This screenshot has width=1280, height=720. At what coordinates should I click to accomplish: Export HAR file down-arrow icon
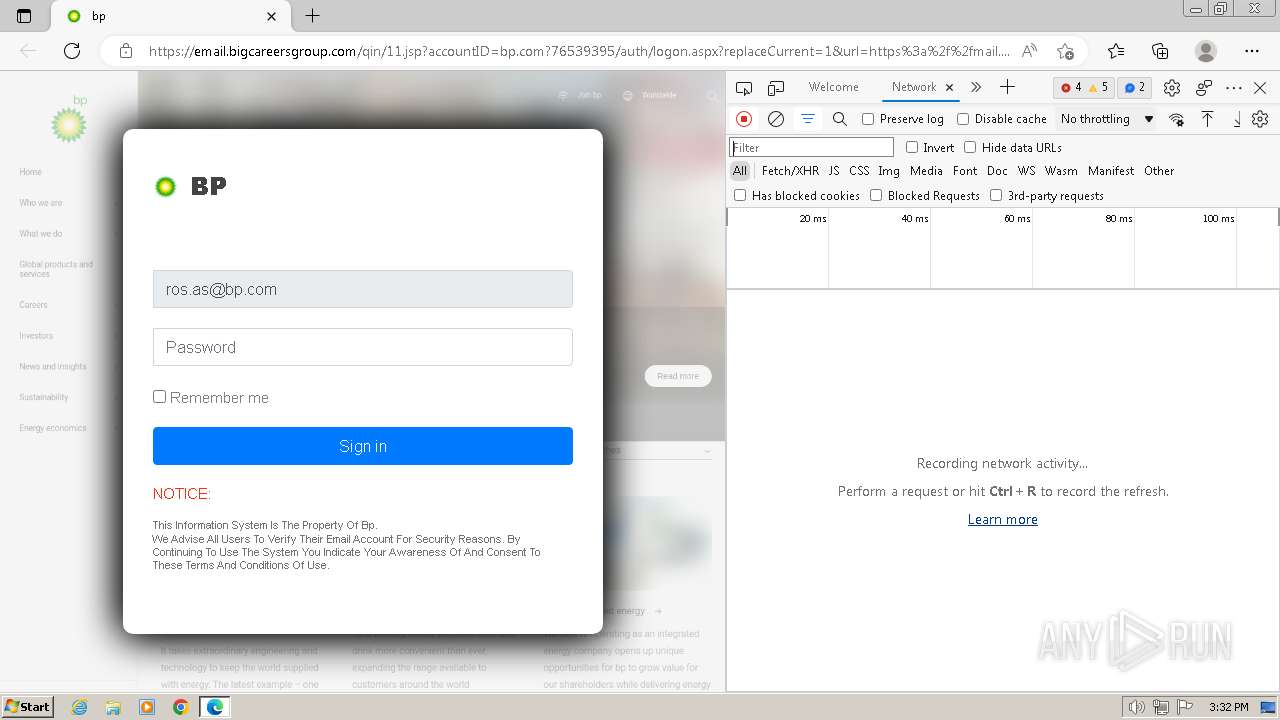point(1237,119)
